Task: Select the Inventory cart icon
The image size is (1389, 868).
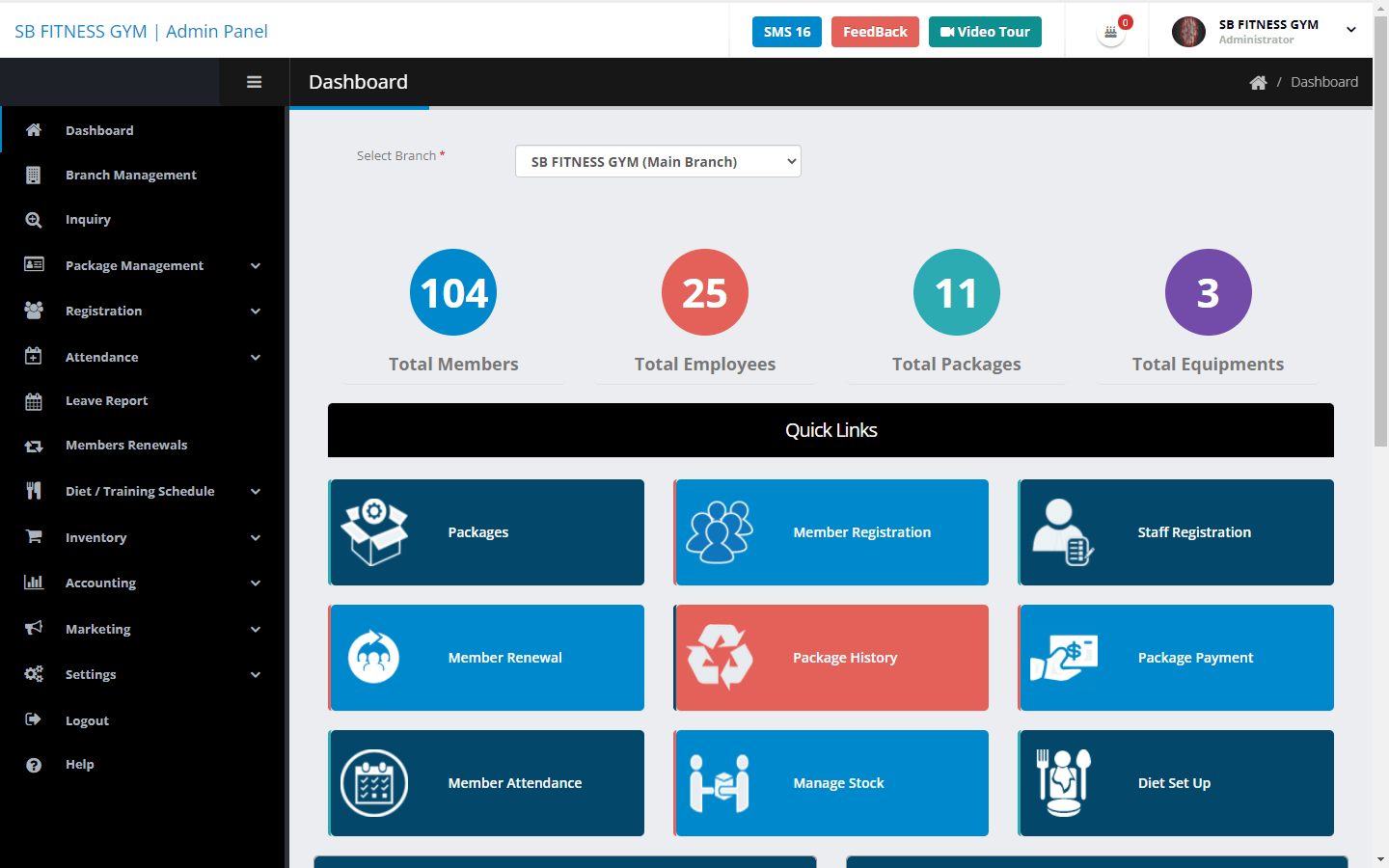Action: [34, 537]
